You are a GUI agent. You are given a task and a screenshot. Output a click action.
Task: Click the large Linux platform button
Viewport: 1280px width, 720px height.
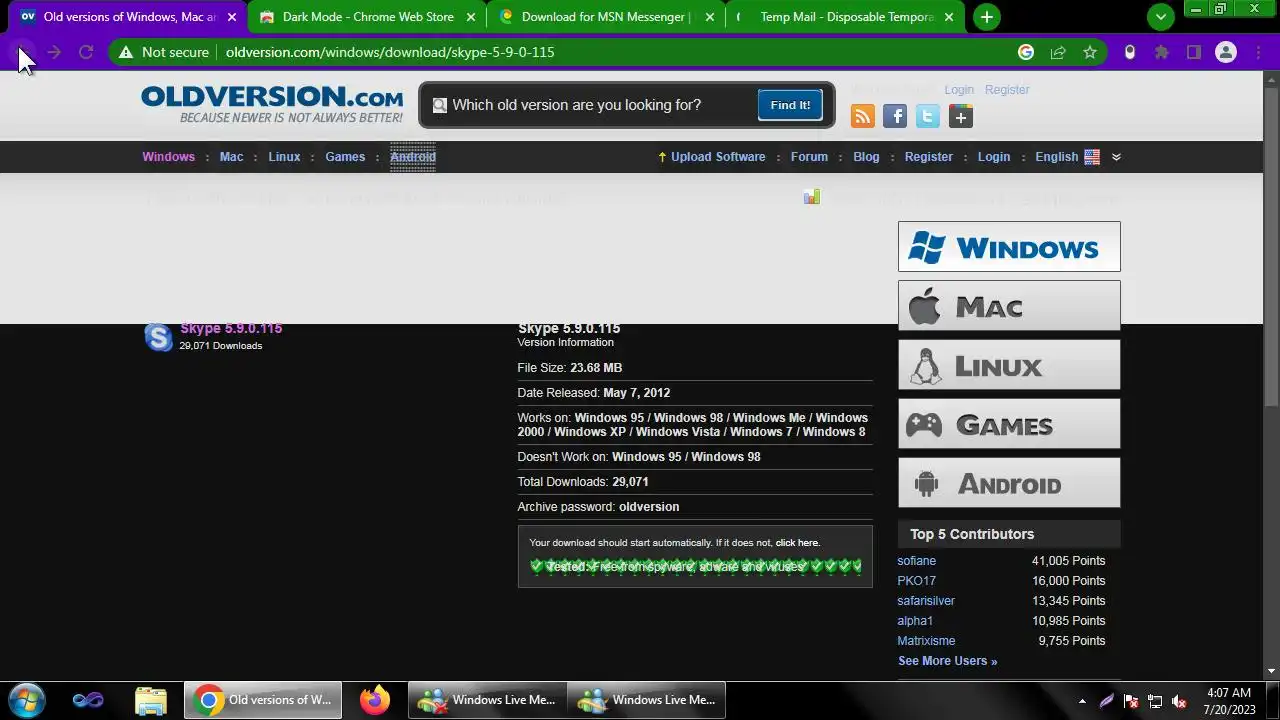click(1009, 365)
